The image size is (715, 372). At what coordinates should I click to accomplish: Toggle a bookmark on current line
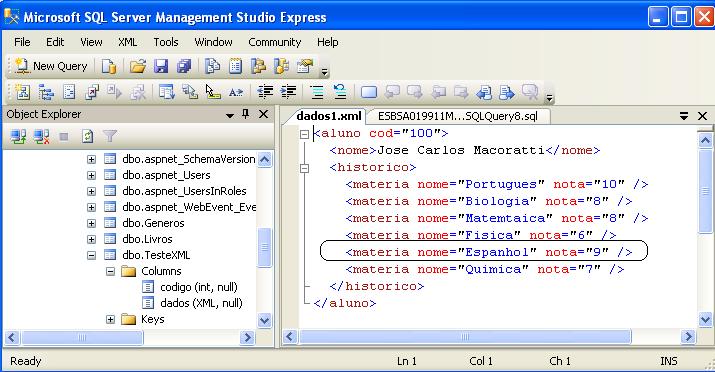368,92
